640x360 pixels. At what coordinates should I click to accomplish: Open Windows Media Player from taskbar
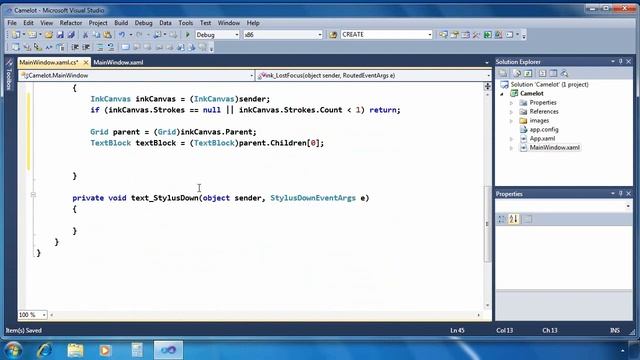pyautogui.click(x=106, y=350)
